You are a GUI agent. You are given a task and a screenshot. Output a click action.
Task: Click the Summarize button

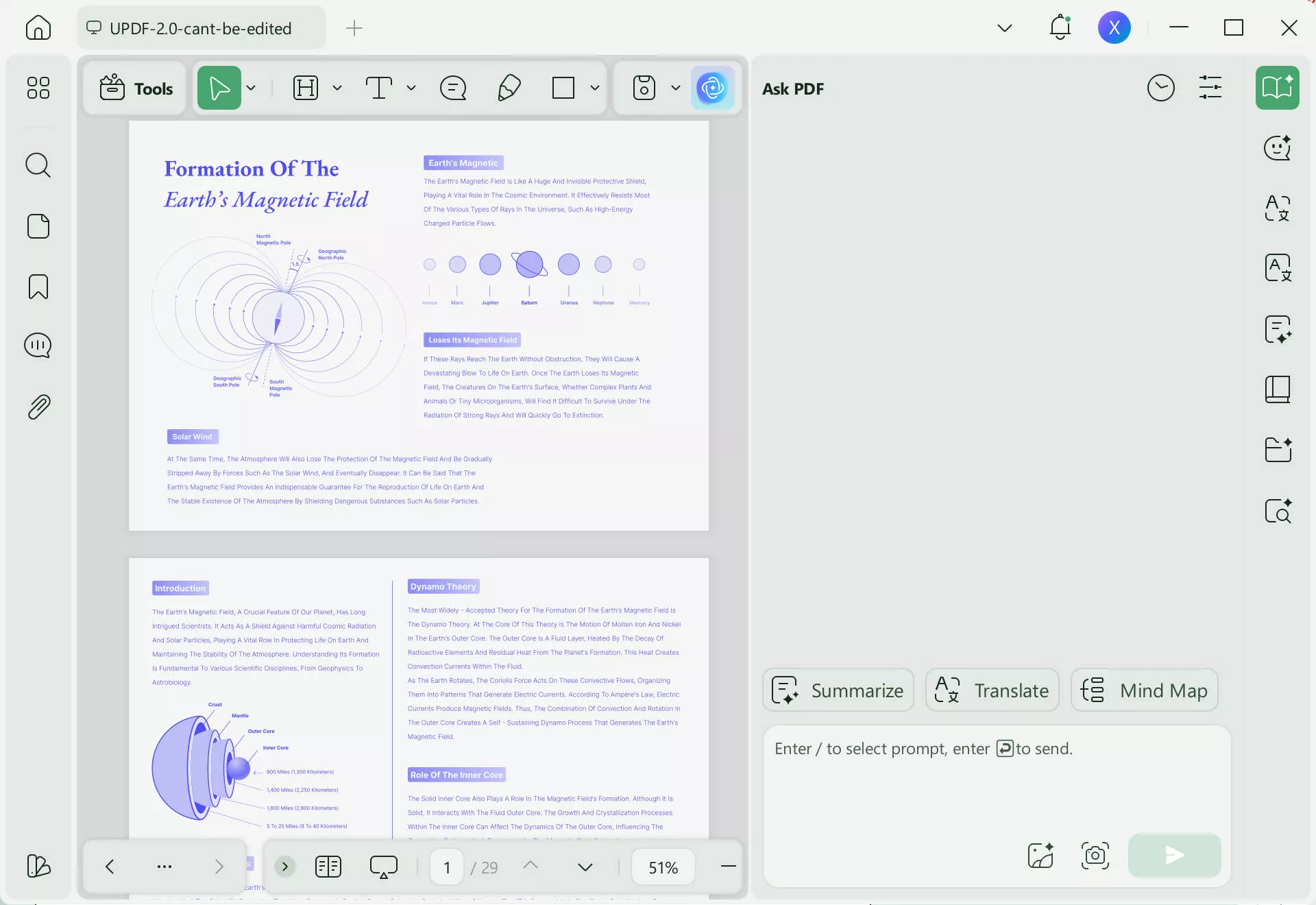tap(838, 690)
